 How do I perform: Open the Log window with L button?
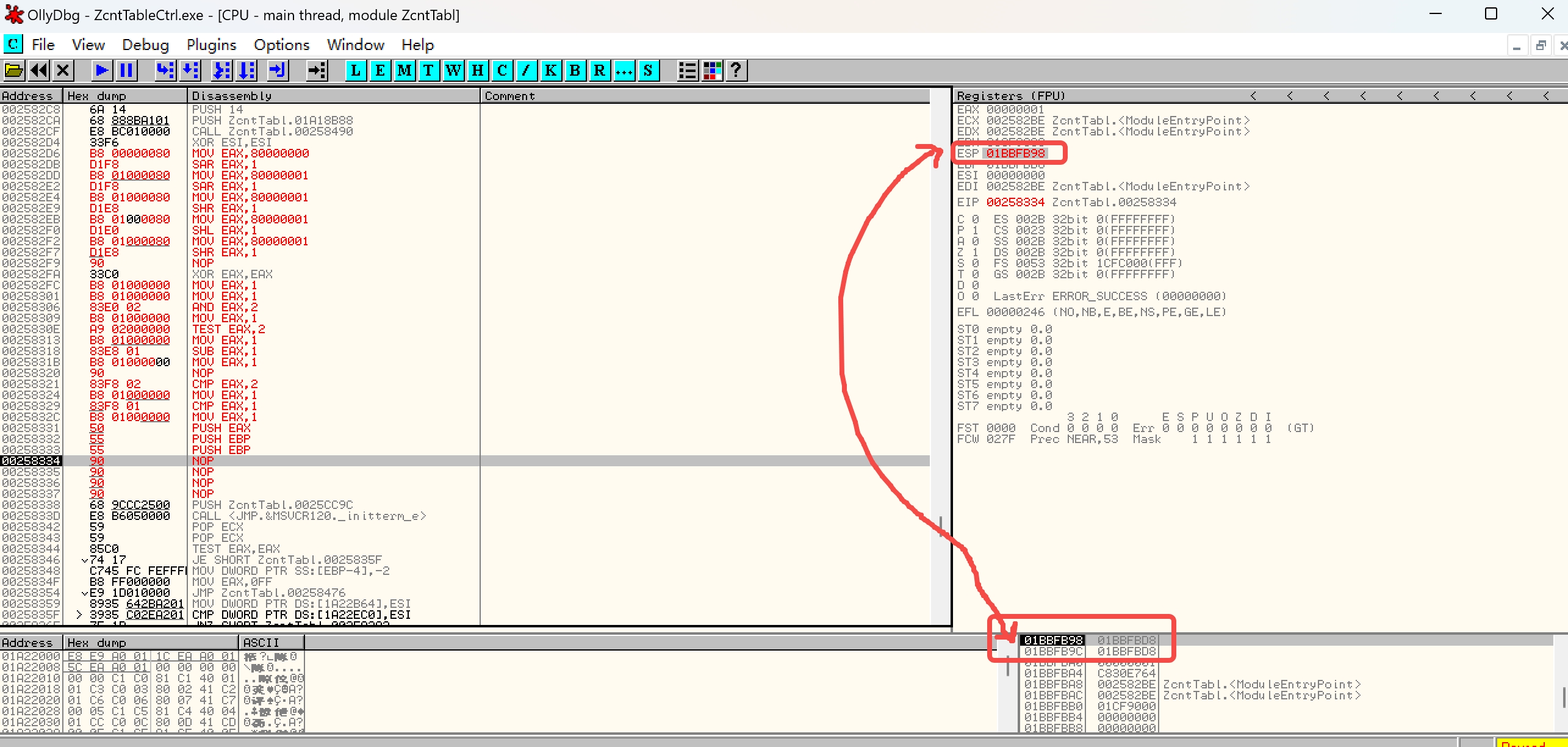356,71
